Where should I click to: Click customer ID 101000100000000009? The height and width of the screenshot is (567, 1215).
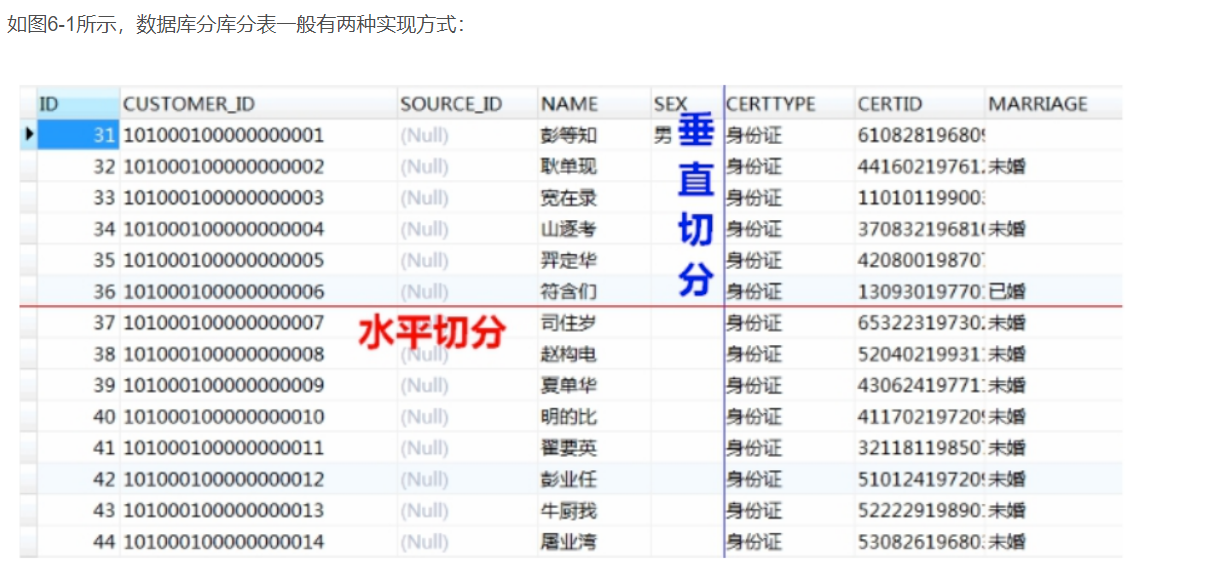[x=223, y=386]
